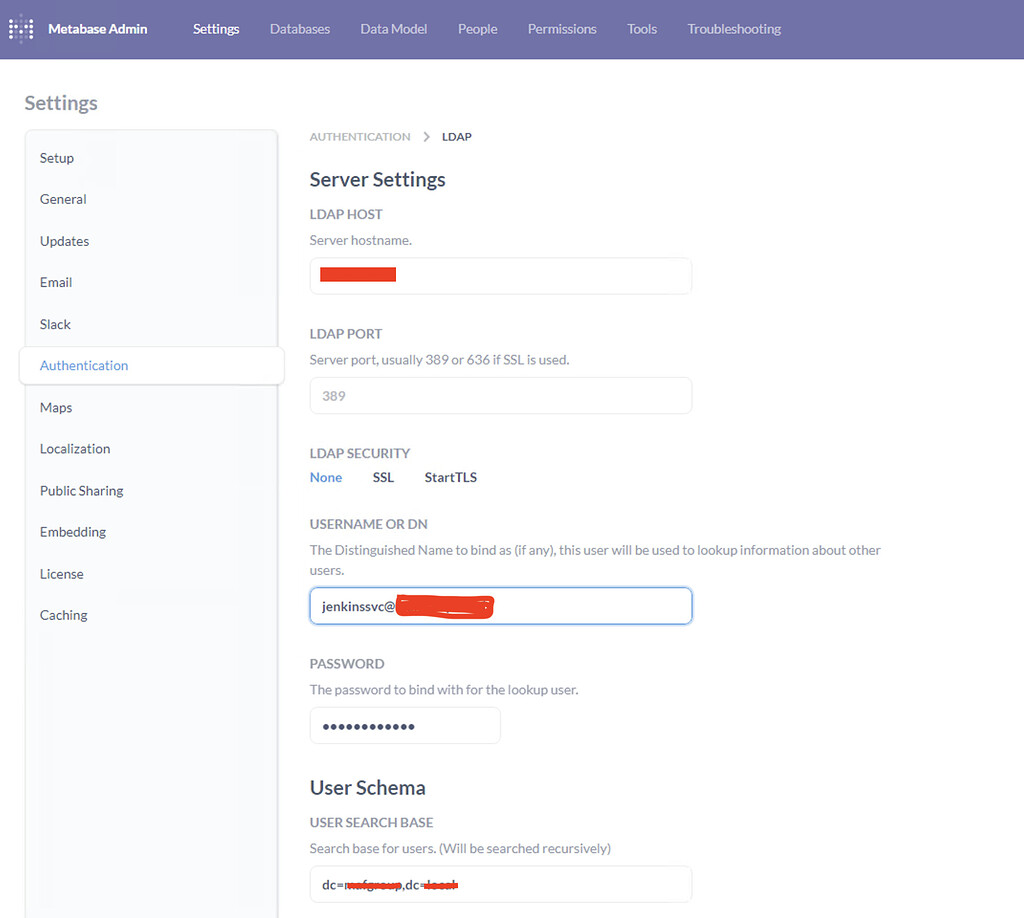This screenshot has height=918, width=1024.
Task: Open the Slack settings page
Action: [55, 324]
